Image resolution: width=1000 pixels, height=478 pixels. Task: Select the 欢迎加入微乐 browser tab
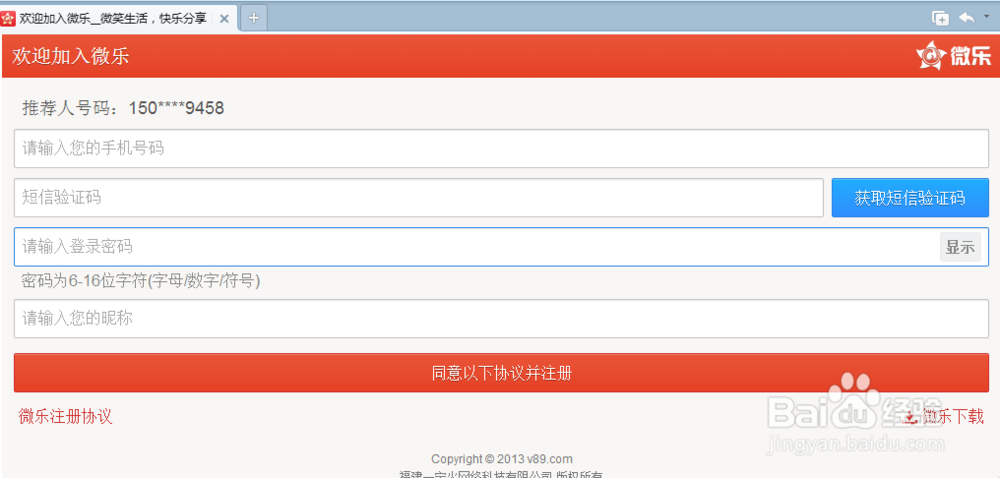click(x=119, y=18)
